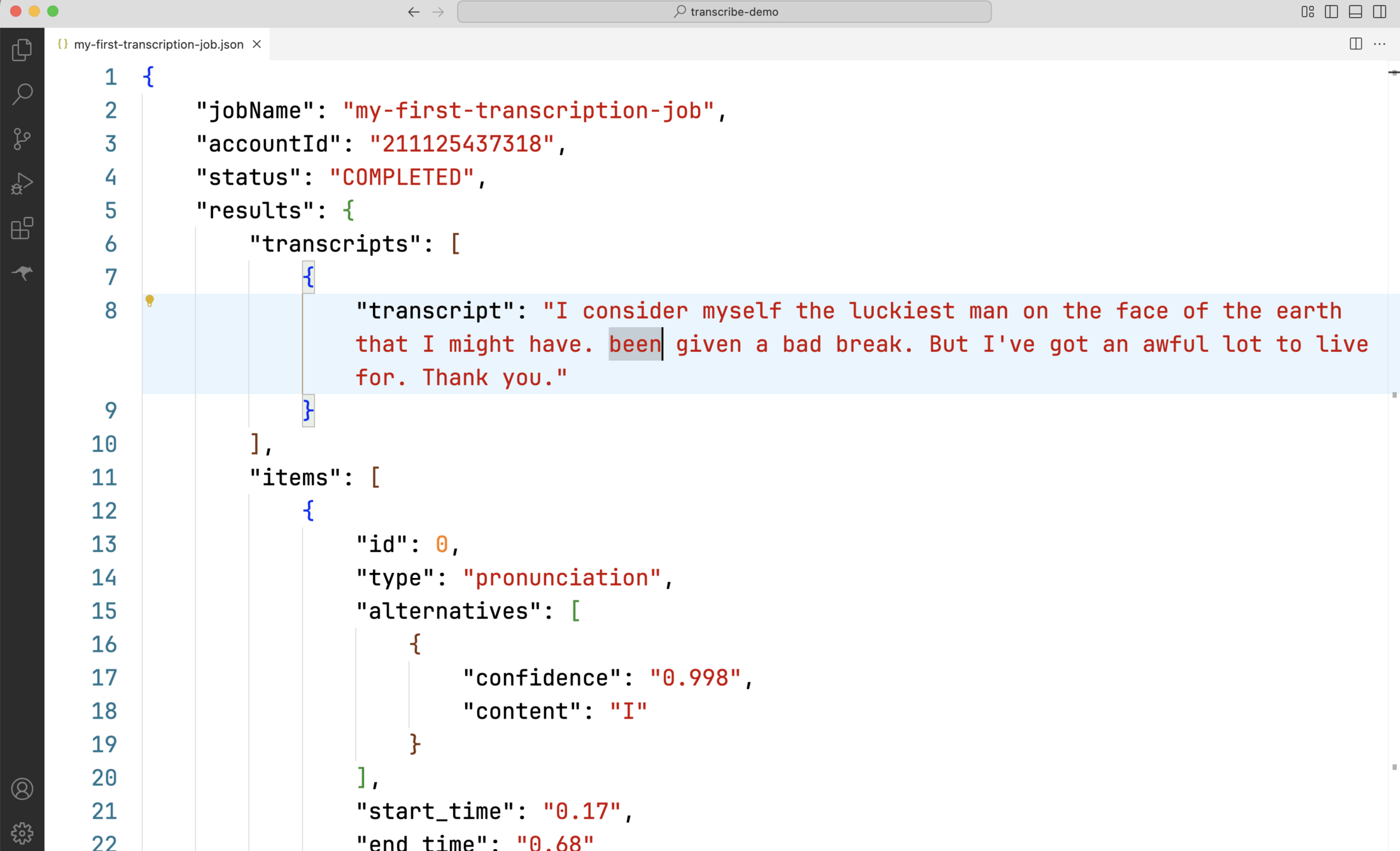Viewport: 1400px width, 851px height.
Task: Split the editor to the right
Action: [1355, 44]
